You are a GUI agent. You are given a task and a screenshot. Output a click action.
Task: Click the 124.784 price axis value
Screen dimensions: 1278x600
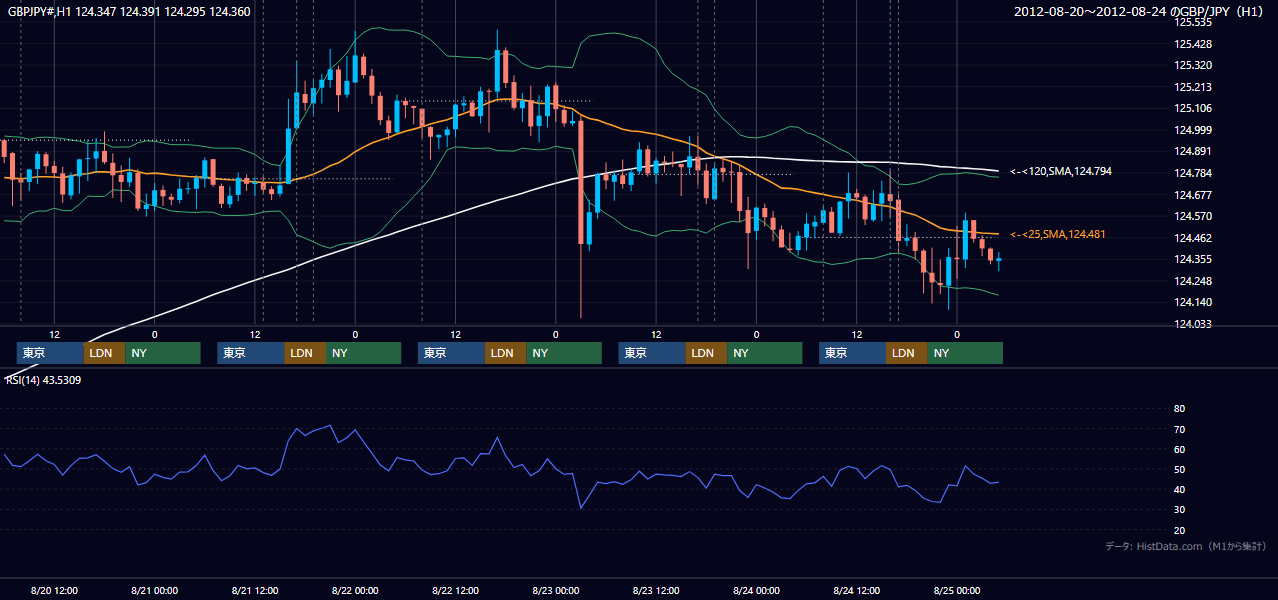1192,173
